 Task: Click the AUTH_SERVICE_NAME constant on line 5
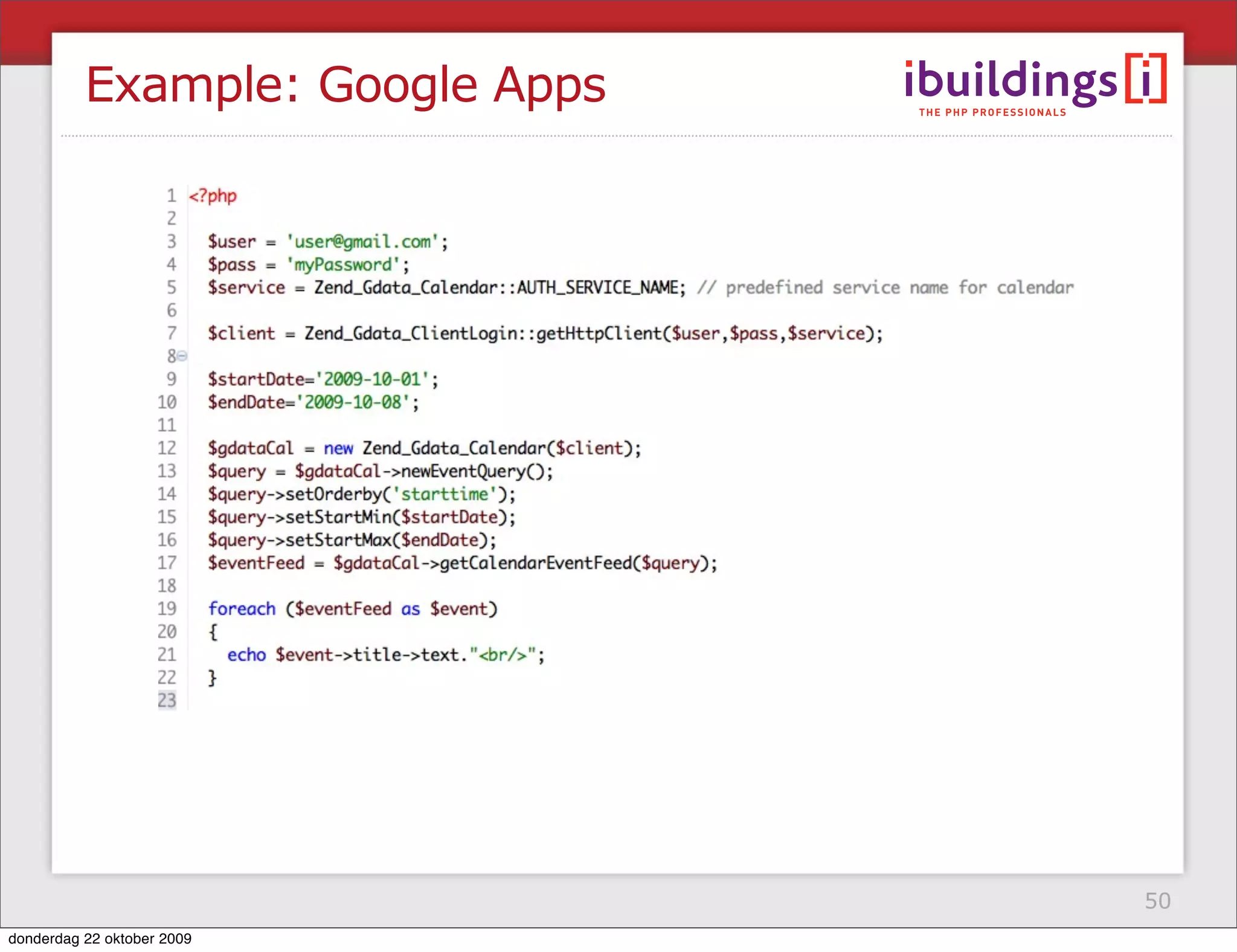(x=598, y=288)
